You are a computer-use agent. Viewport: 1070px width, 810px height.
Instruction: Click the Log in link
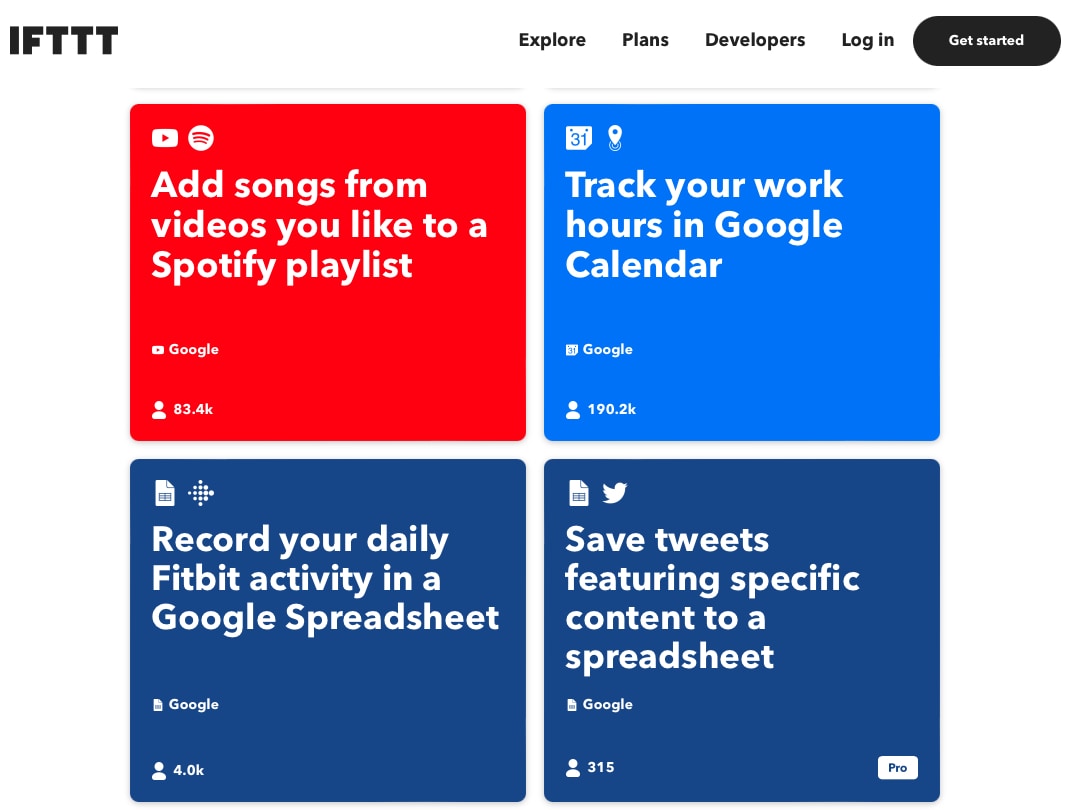(x=867, y=40)
